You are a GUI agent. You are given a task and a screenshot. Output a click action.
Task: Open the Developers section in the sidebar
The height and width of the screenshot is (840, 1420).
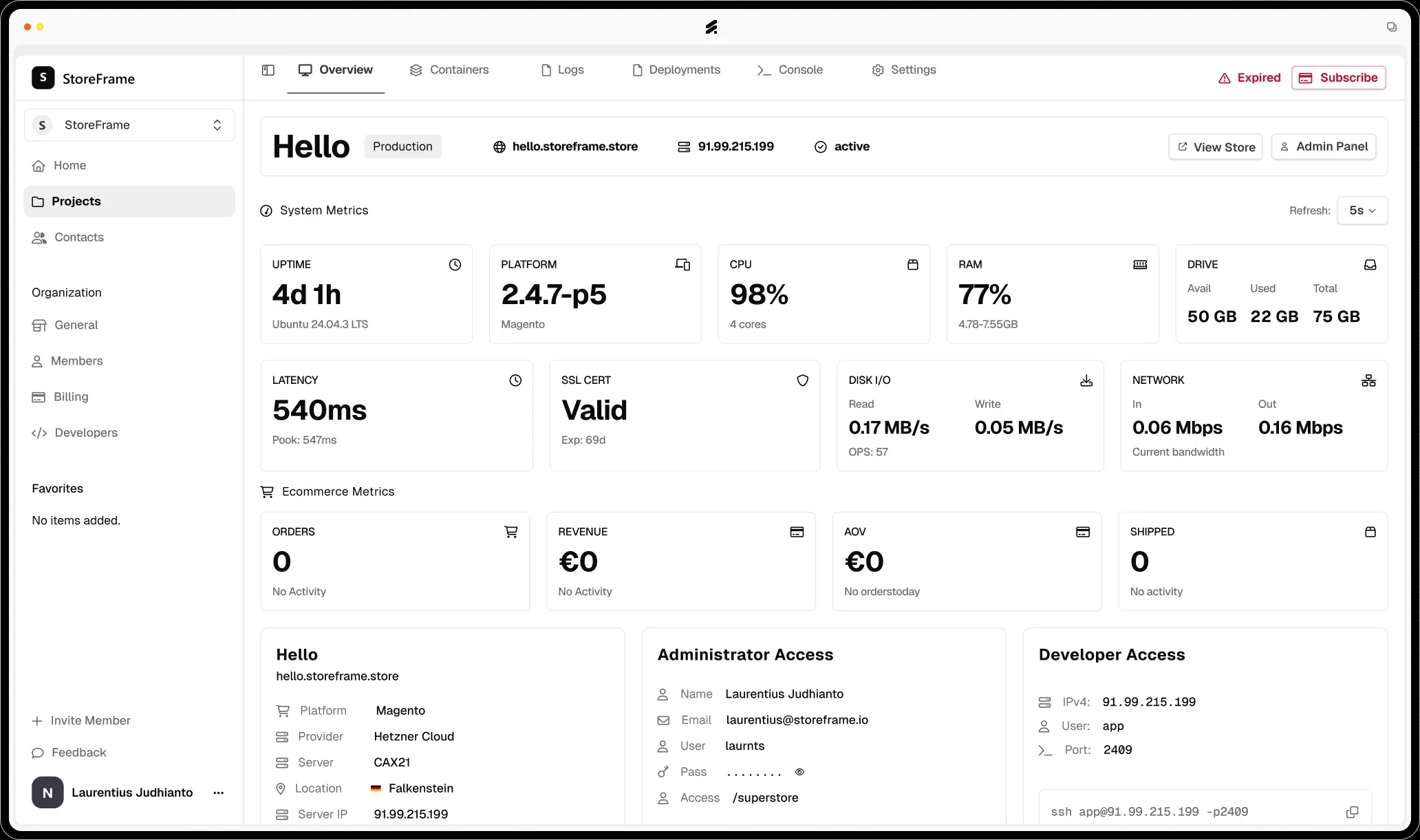coord(85,432)
